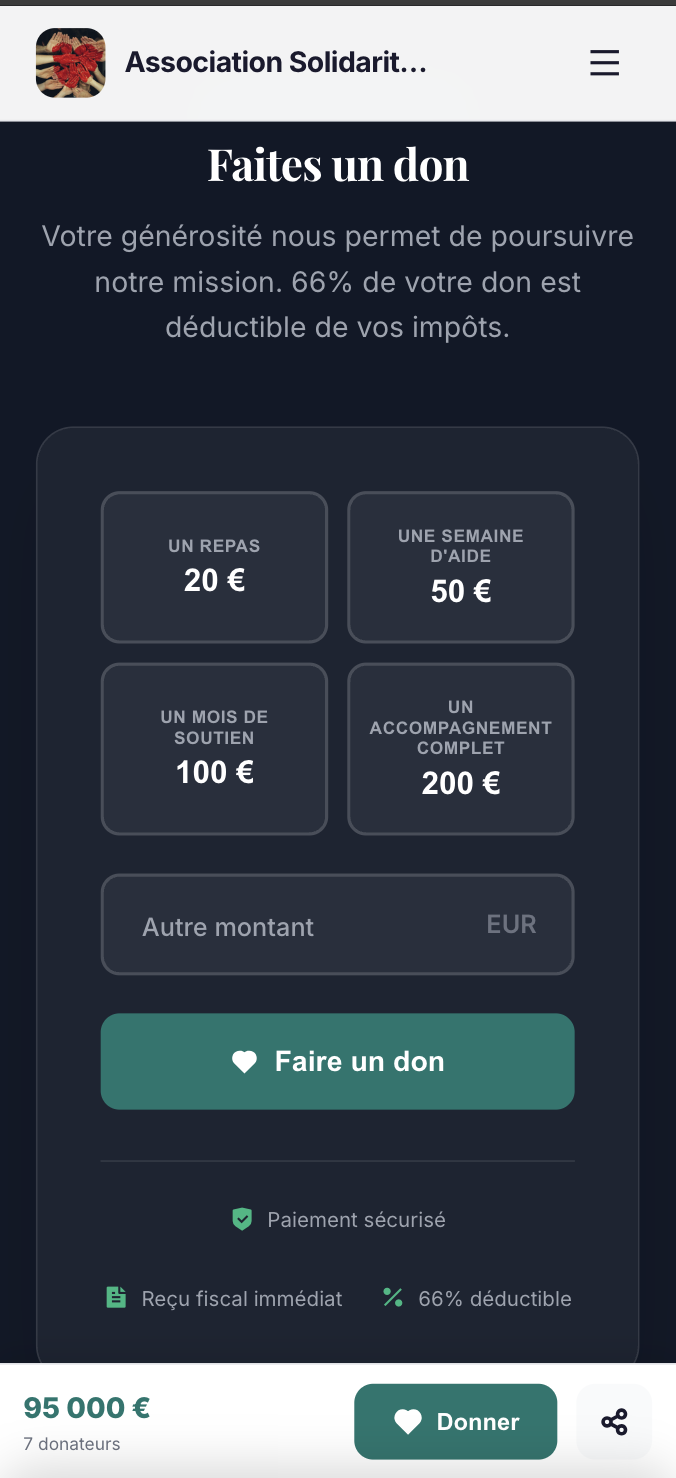The width and height of the screenshot is (676, 1478).
Task: Click the Association Solidarité logo image
Action: tap(70, 63)
